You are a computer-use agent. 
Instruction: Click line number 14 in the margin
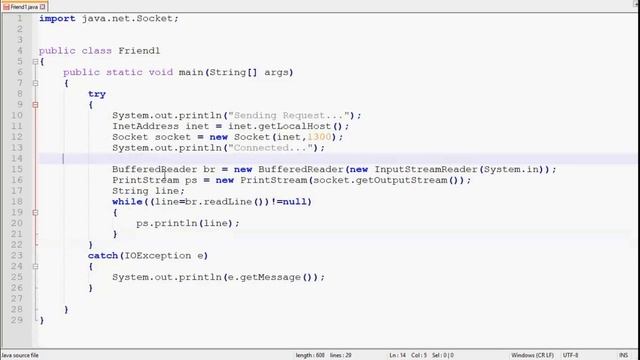click(x=17, y=158)
